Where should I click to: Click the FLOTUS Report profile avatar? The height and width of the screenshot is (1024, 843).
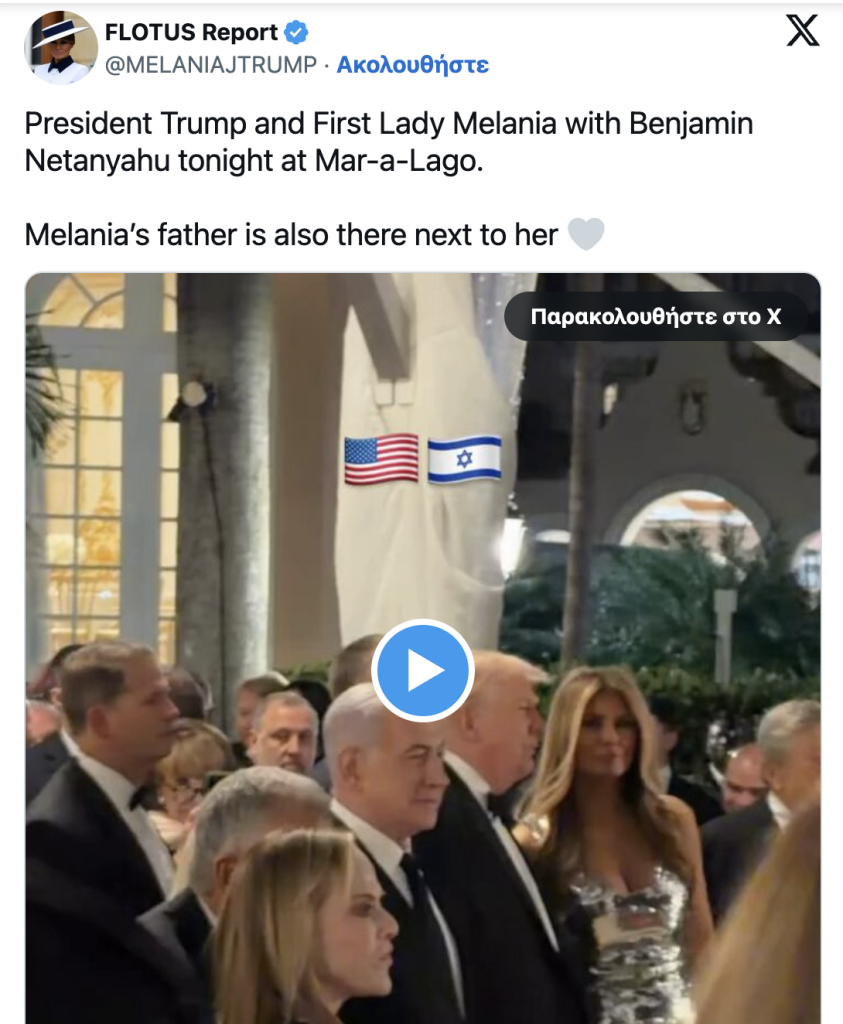pos(61,48)
